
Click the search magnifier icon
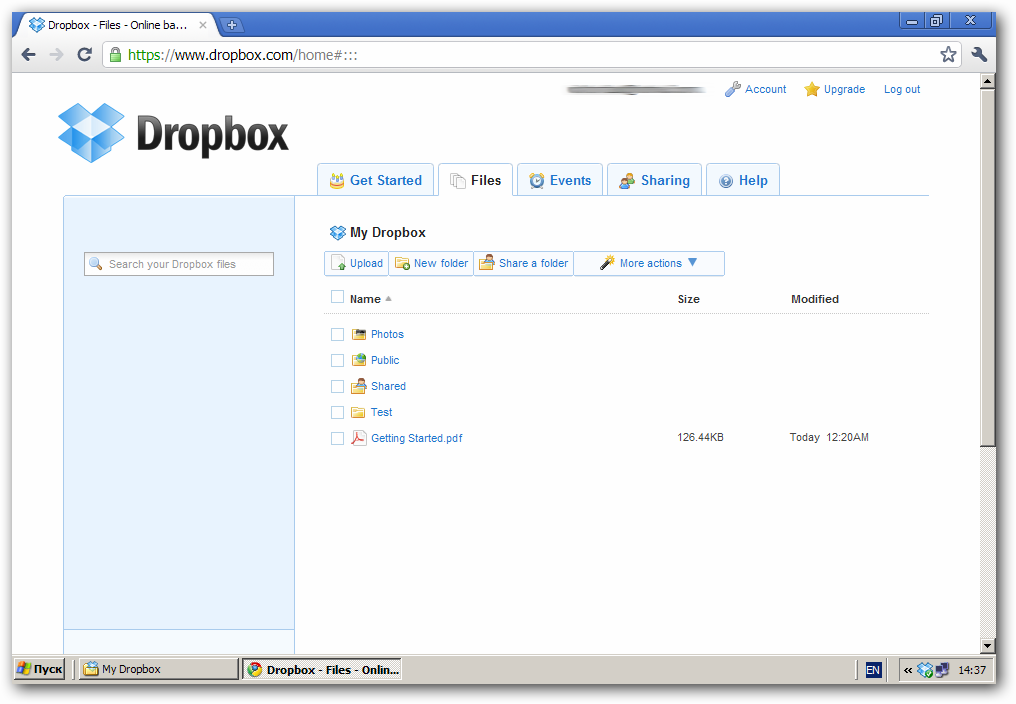(95, 264)
